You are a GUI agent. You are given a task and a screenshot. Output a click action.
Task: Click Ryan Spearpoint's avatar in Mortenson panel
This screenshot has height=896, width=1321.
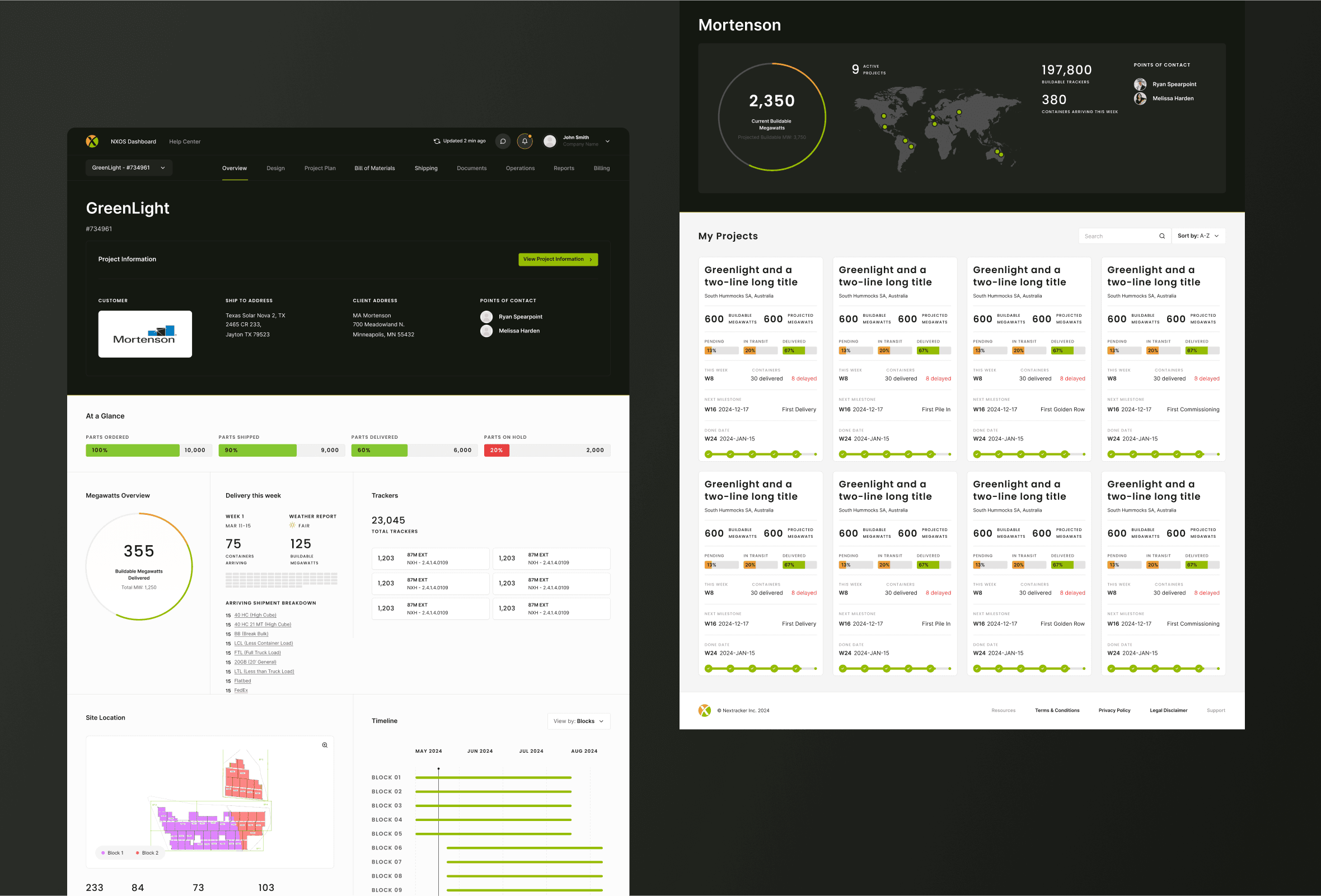(1140, 85)
